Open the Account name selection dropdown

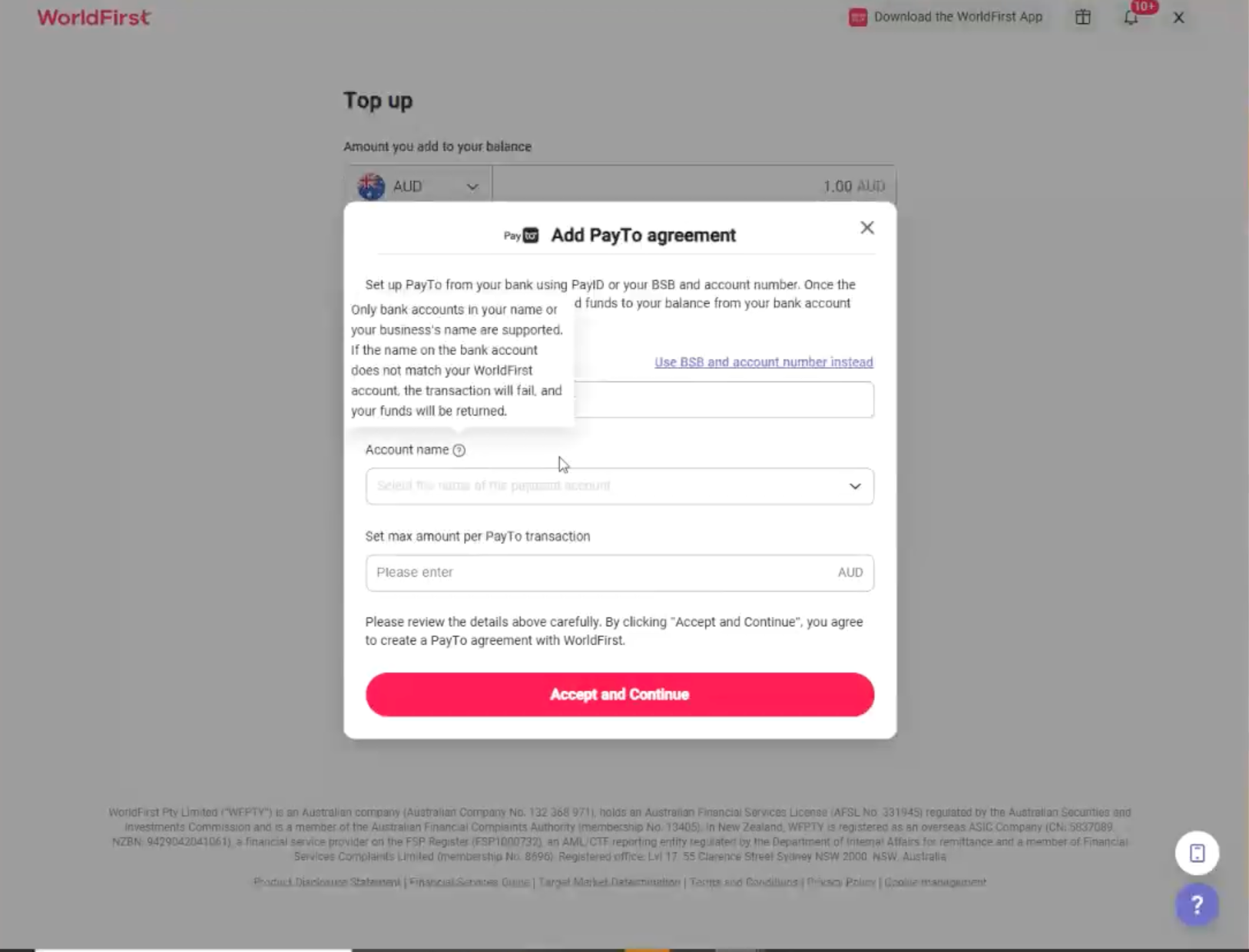(619, 486)
